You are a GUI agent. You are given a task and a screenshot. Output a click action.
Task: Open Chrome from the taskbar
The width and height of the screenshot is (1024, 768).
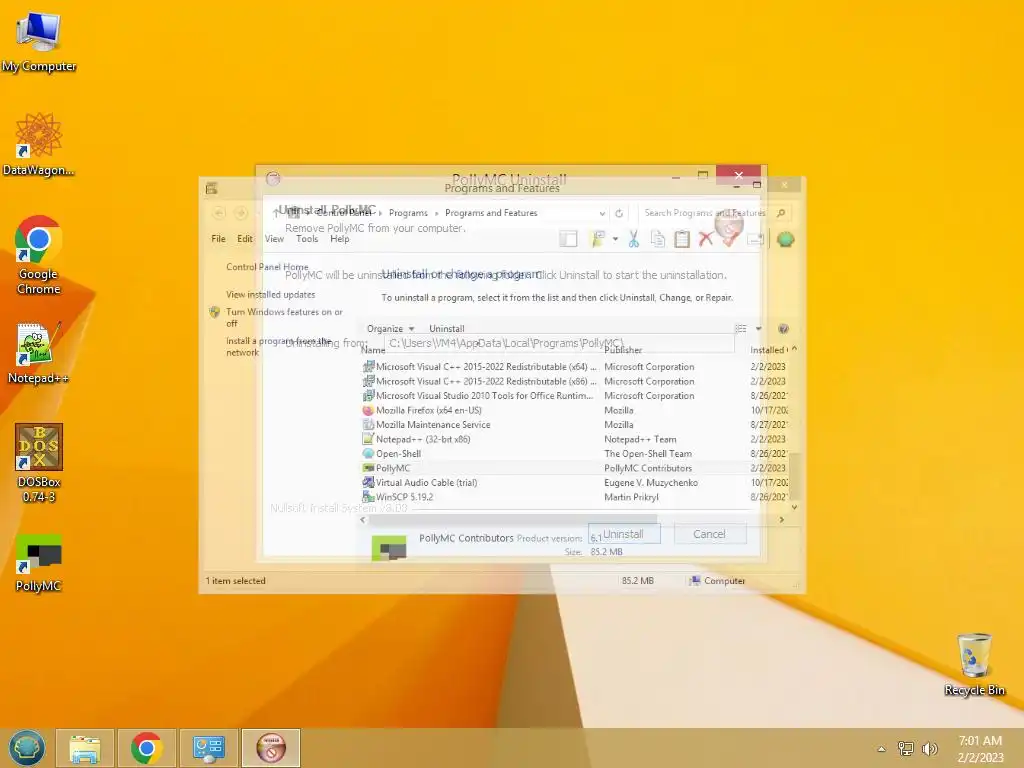point(146,748)
